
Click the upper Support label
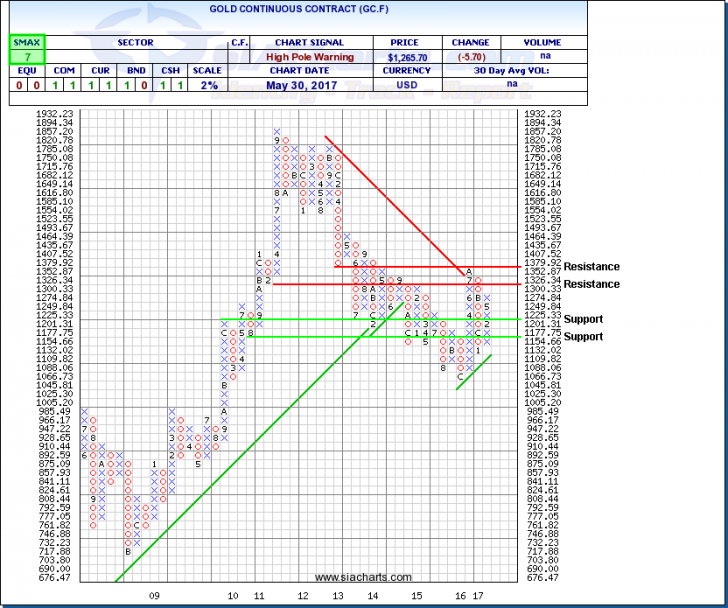click(583, 320)
